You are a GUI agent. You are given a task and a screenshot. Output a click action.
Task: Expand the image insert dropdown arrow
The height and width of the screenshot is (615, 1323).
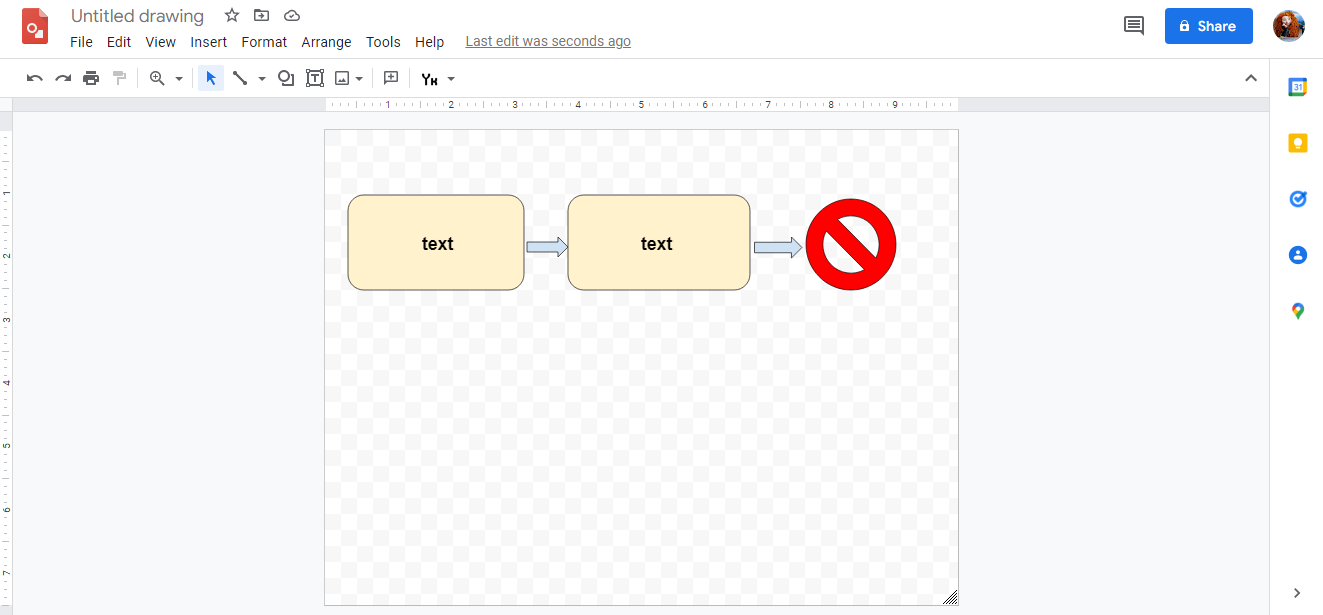point(359,78)
